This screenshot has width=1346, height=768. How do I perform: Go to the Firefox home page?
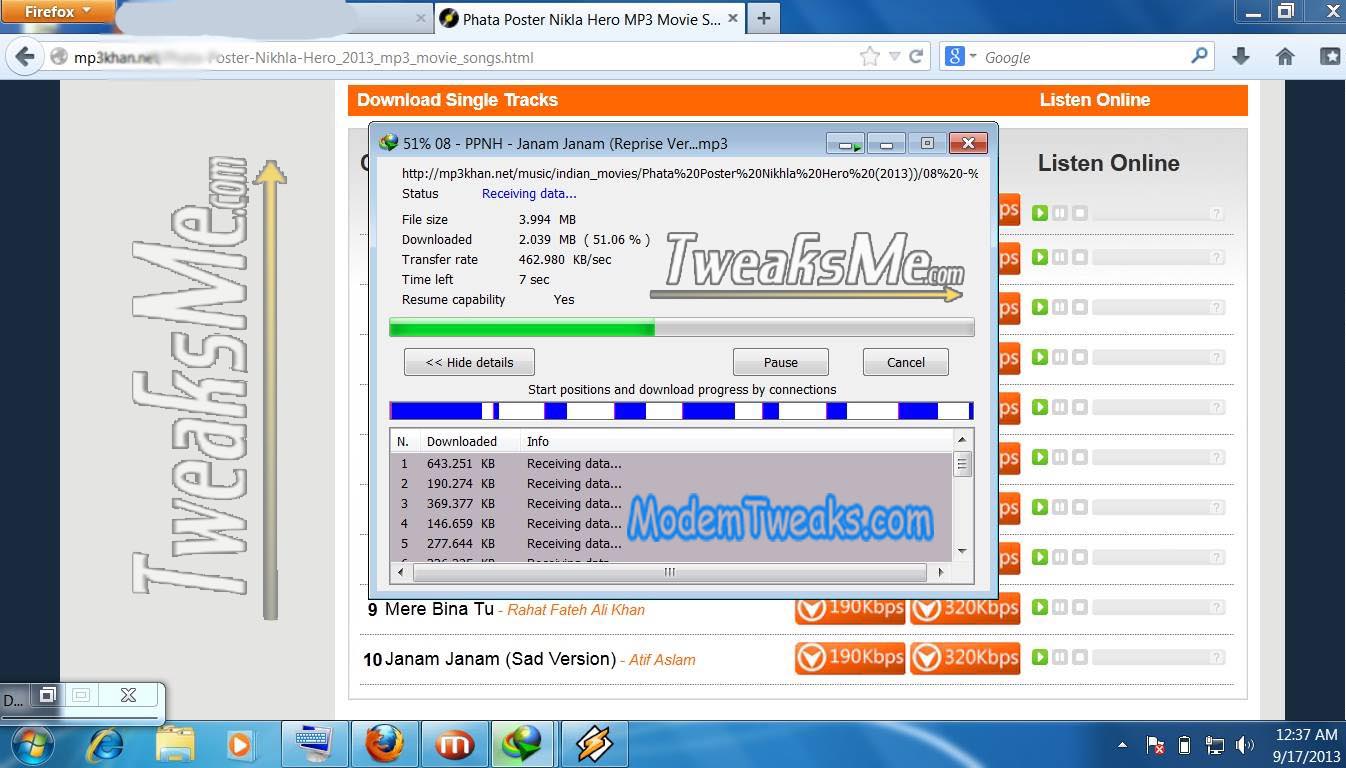pyautogui.click(x=1286, y=57)
